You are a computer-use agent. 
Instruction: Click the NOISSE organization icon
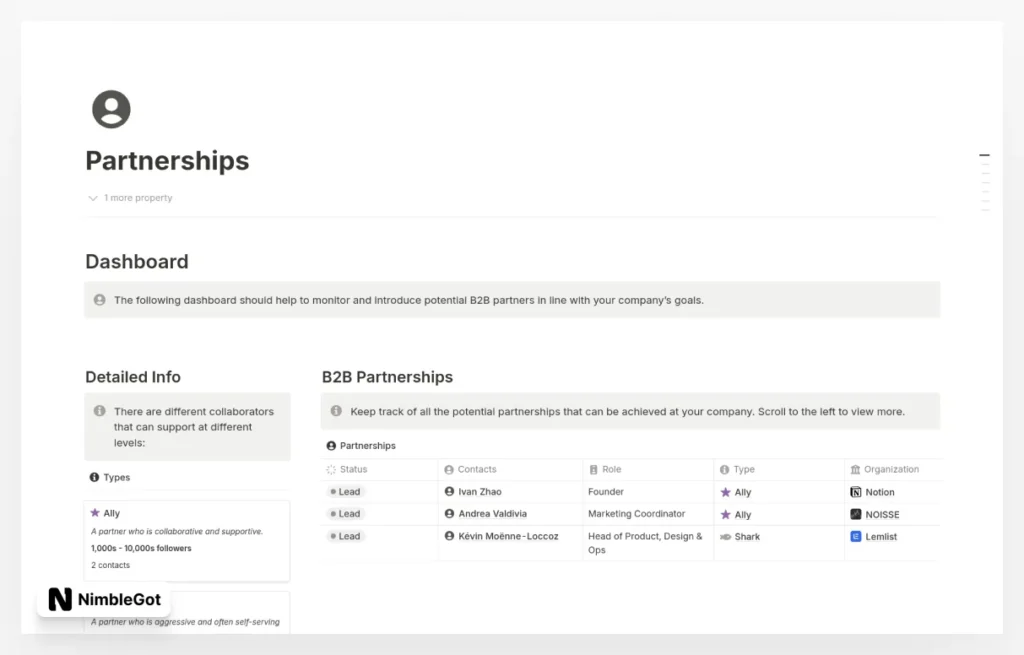[855, 514]
